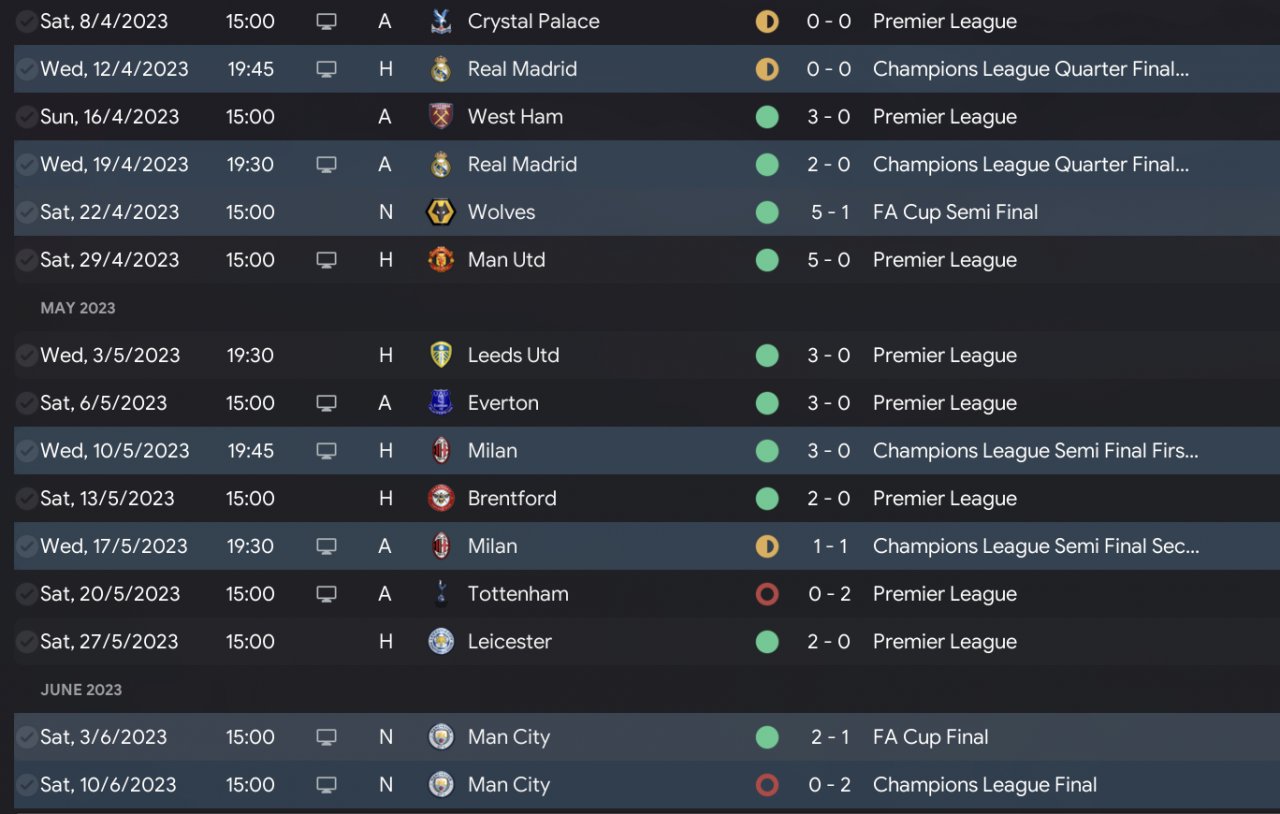Click the TV icon on the 8/4/2023 fixture
Screen dimensions: 1280x814
click(x=326, y=21)
